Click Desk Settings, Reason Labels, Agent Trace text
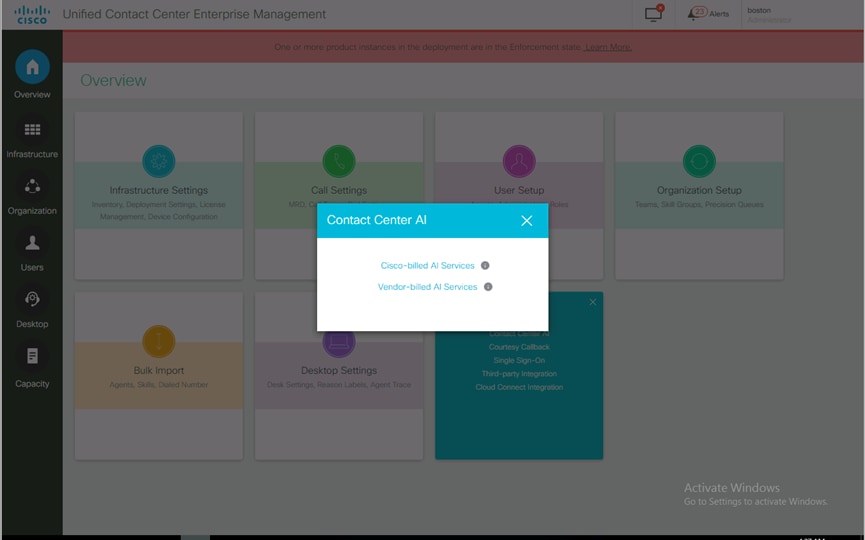Image resolution: width=865 pixels, height=540 pixels. coord(339,384)
